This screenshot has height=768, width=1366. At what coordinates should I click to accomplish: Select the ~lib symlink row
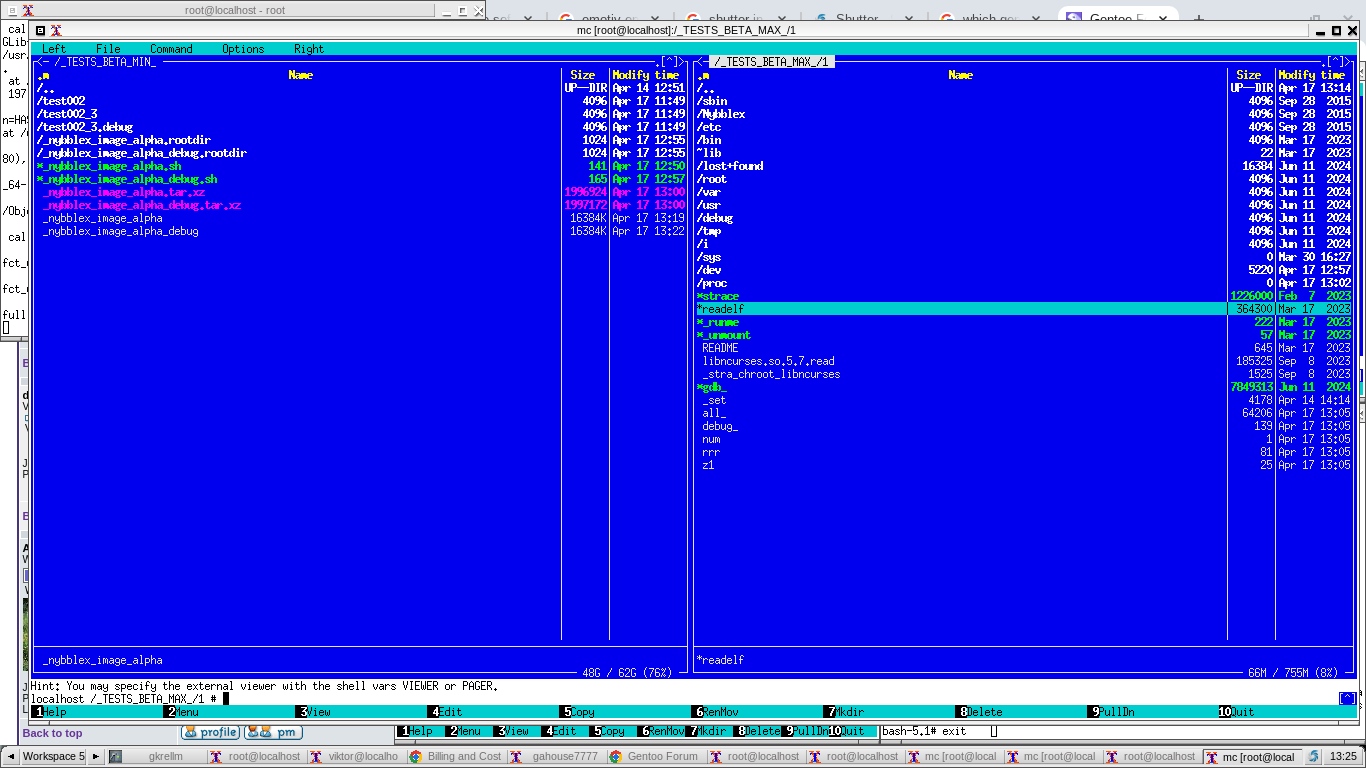pyautogui.click(x=1024, y=153)
